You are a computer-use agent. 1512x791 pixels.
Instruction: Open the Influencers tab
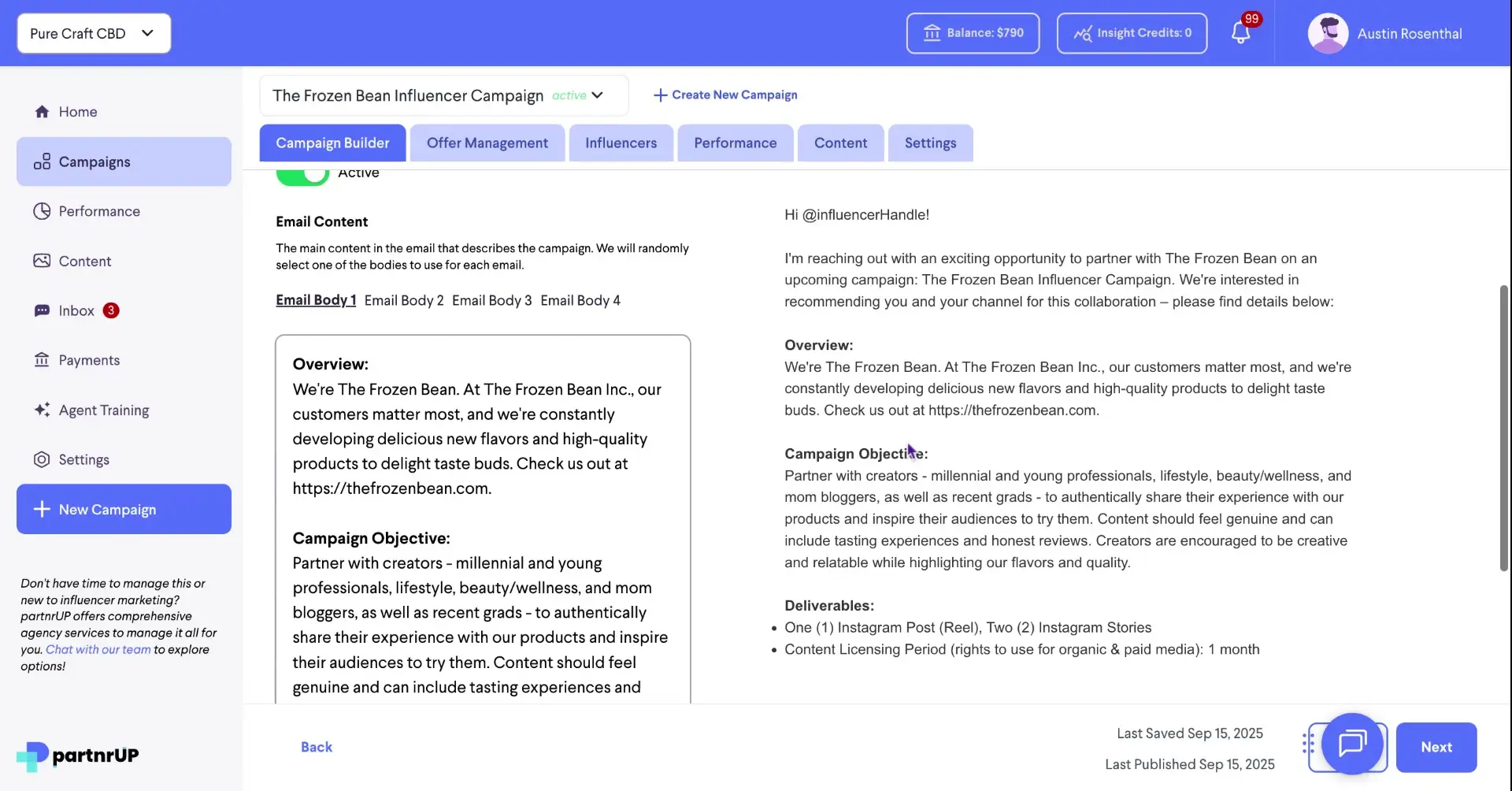621,143
